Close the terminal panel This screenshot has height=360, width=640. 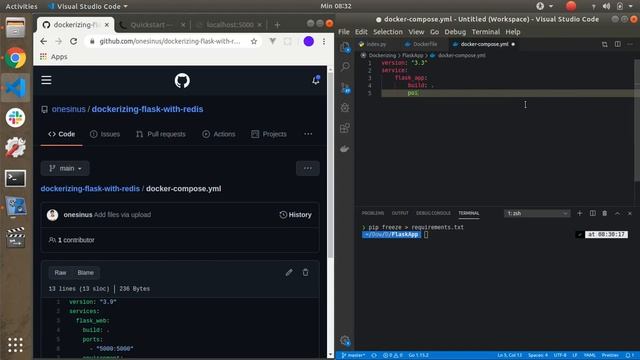[630, 213]
